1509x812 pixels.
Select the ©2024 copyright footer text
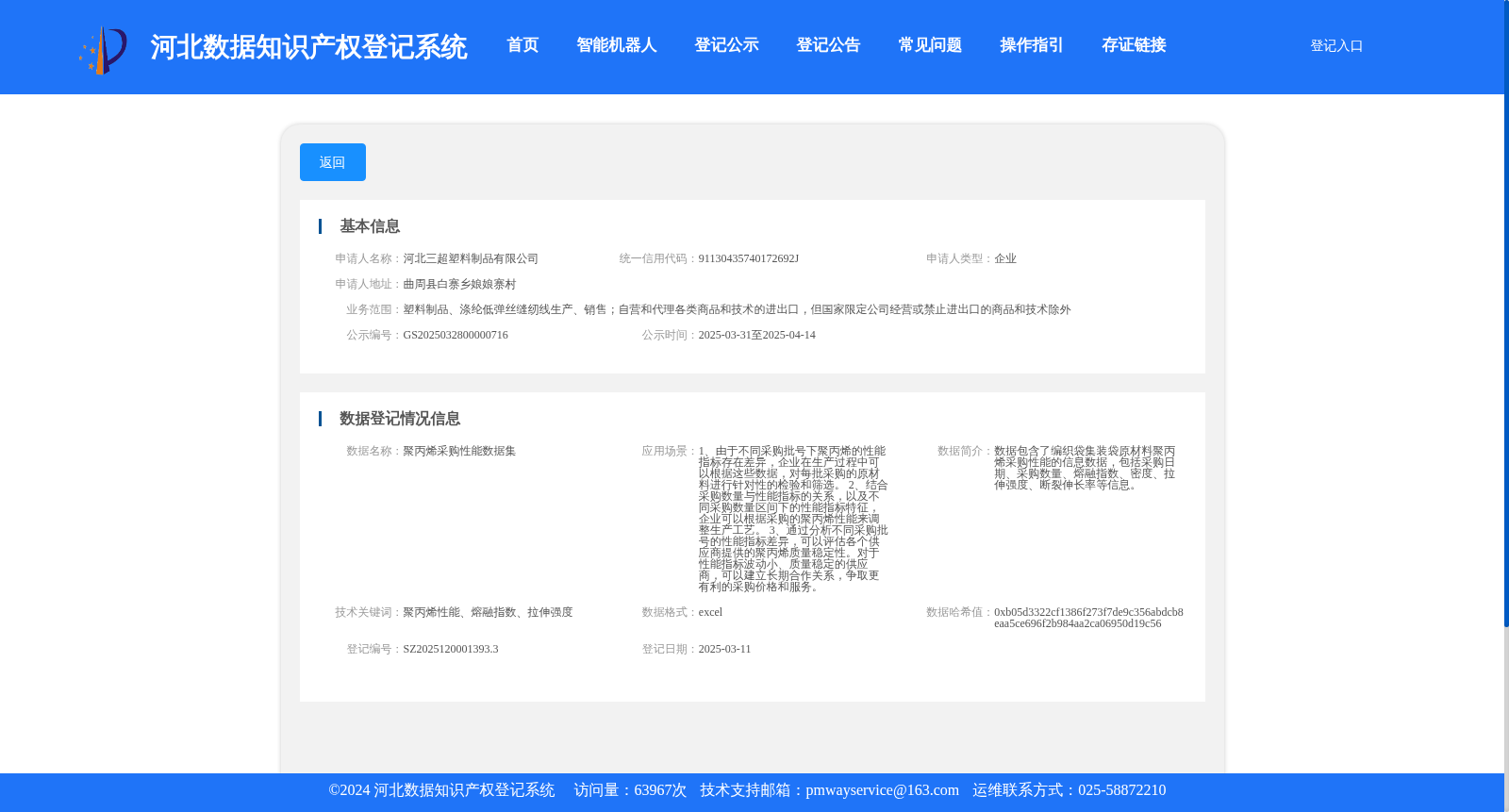tap(441, 790)
